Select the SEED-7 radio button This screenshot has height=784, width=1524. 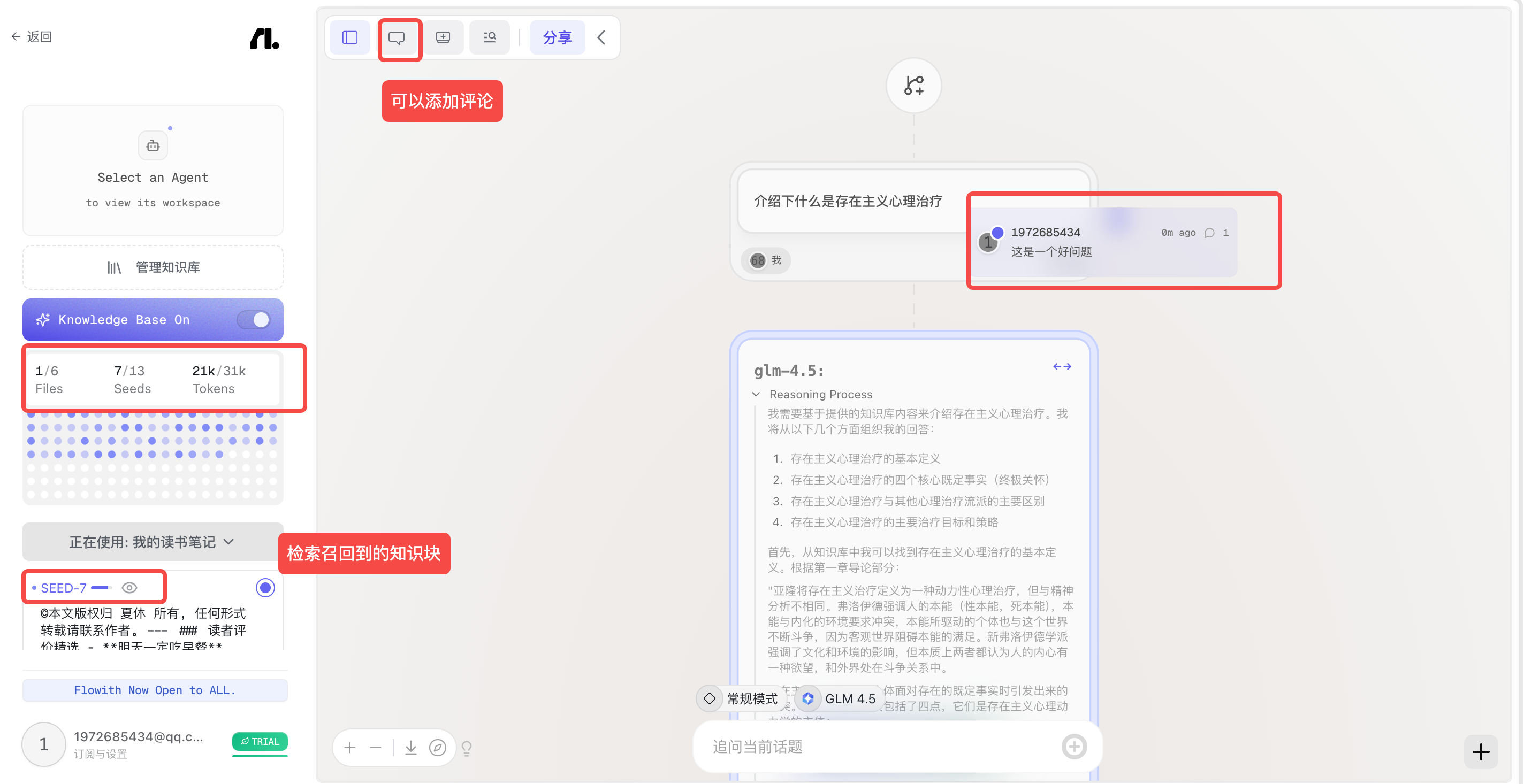[x=265, y=588]
